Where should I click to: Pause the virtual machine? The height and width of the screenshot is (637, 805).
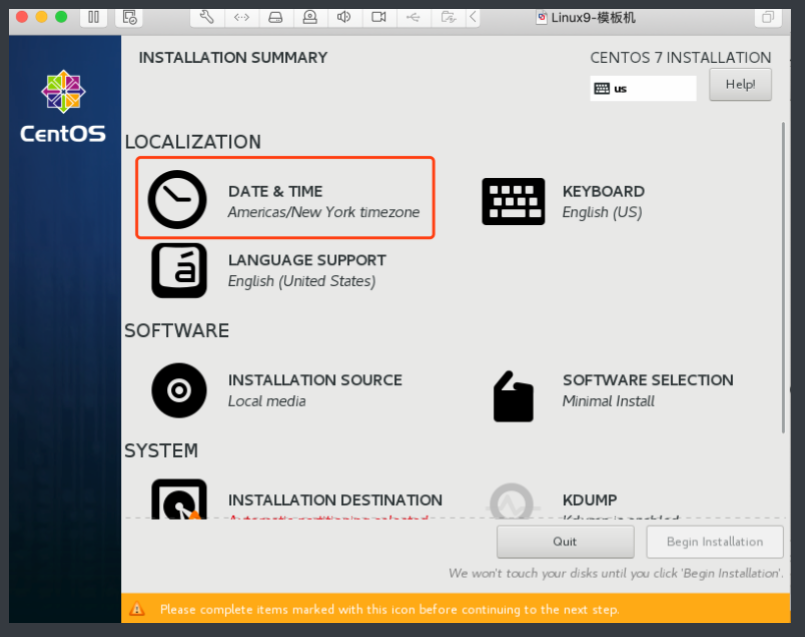93,17
